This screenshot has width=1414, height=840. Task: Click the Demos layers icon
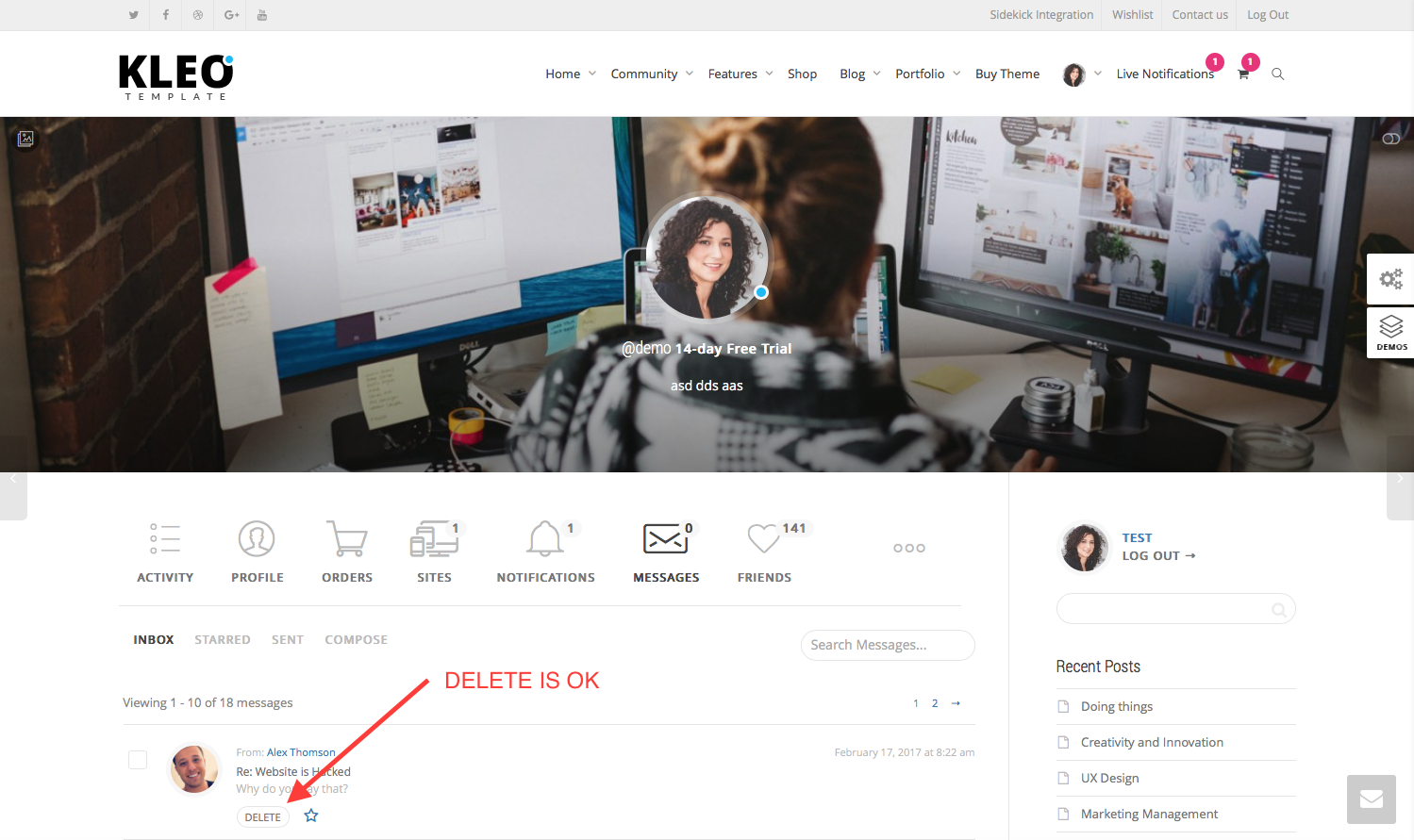1391,332
